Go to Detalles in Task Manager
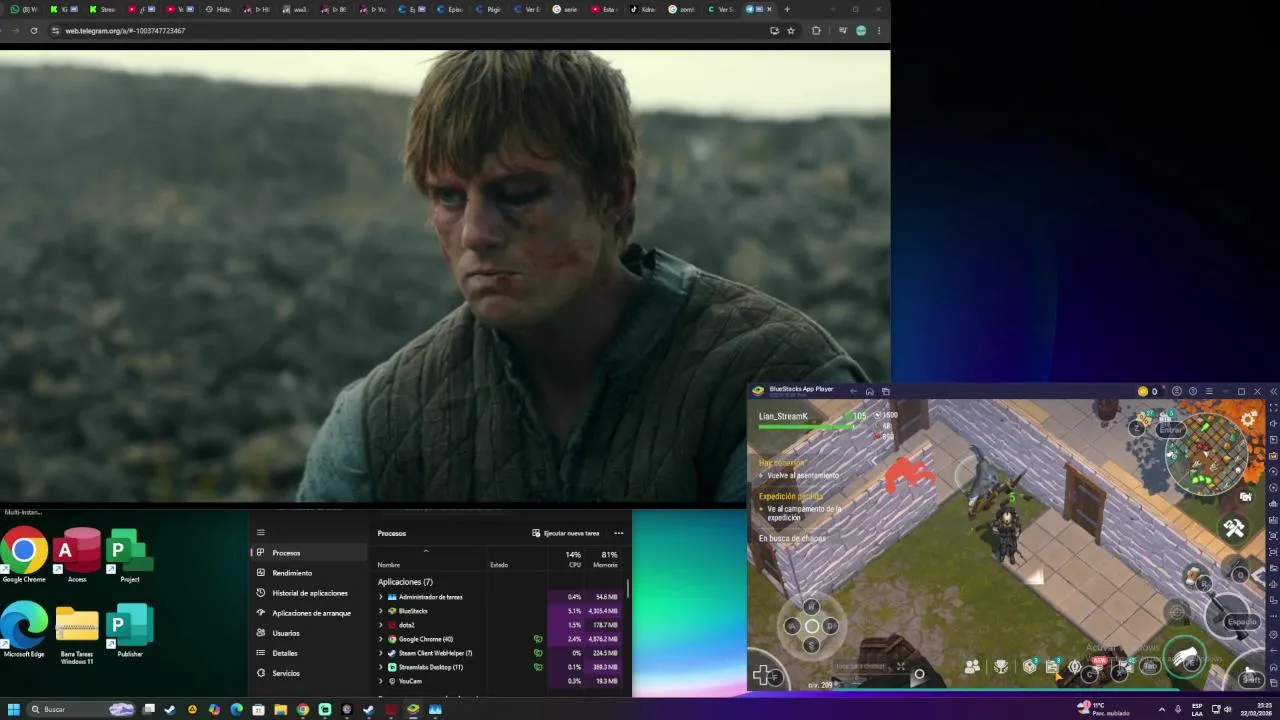 pos(308,653)
